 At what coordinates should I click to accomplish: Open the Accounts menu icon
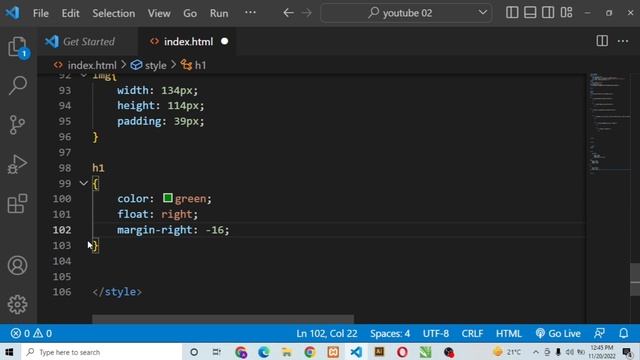(18, 265)
